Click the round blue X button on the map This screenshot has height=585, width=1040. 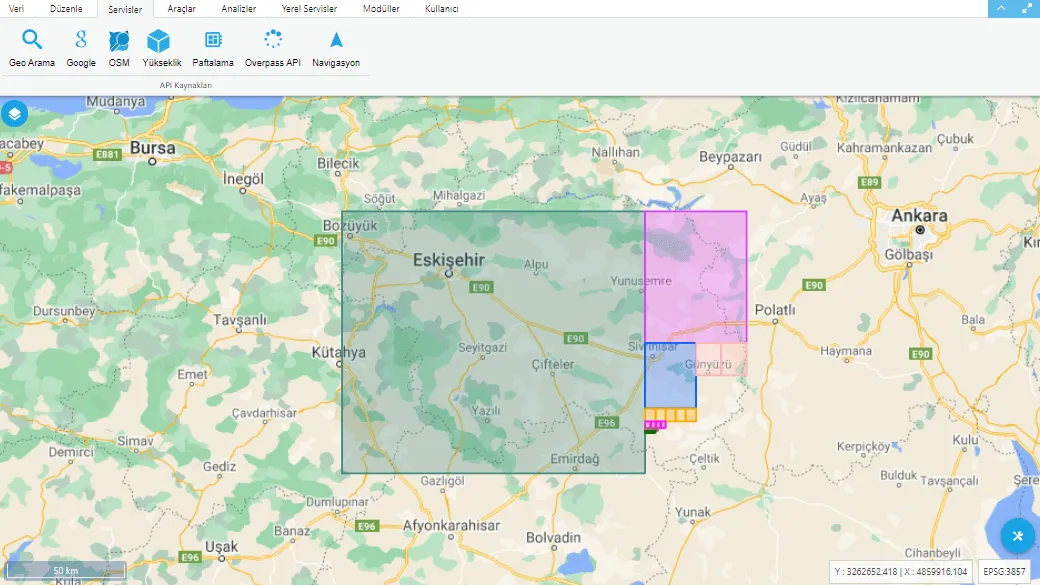point(1017,535)
